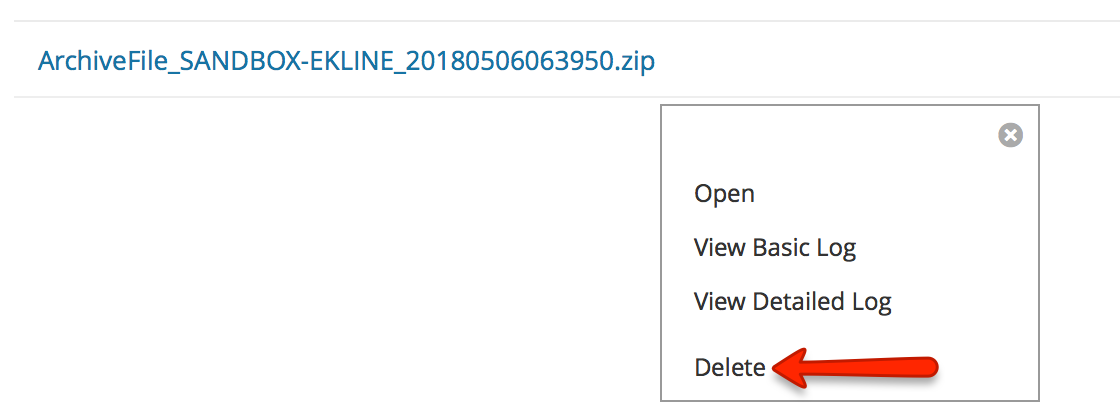
Task: Click the round gray close icon
Action: pyautogui.click(x=1010, y=135)
